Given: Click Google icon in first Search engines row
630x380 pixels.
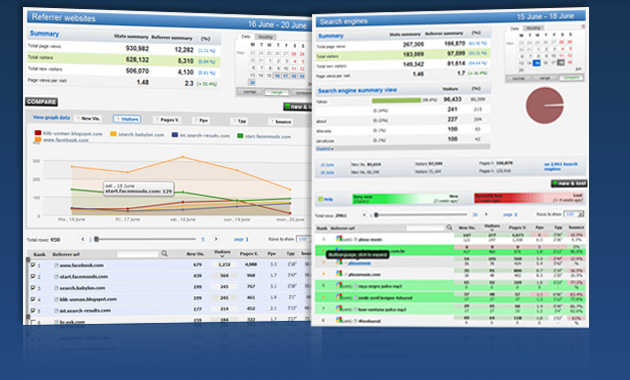Looking at the screenshot, I should pos(339,239).
